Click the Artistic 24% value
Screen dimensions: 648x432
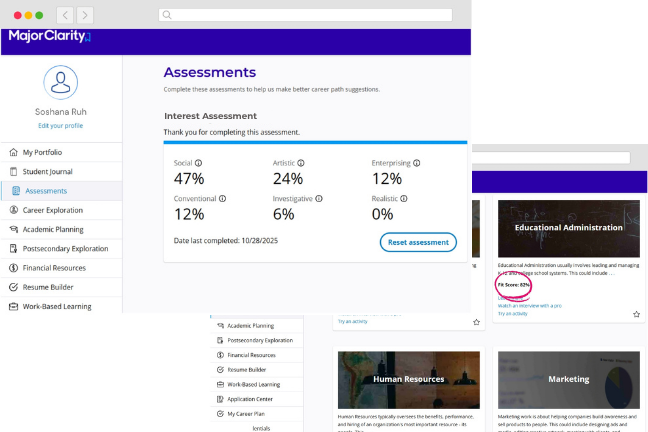click(x=288, y=179)
